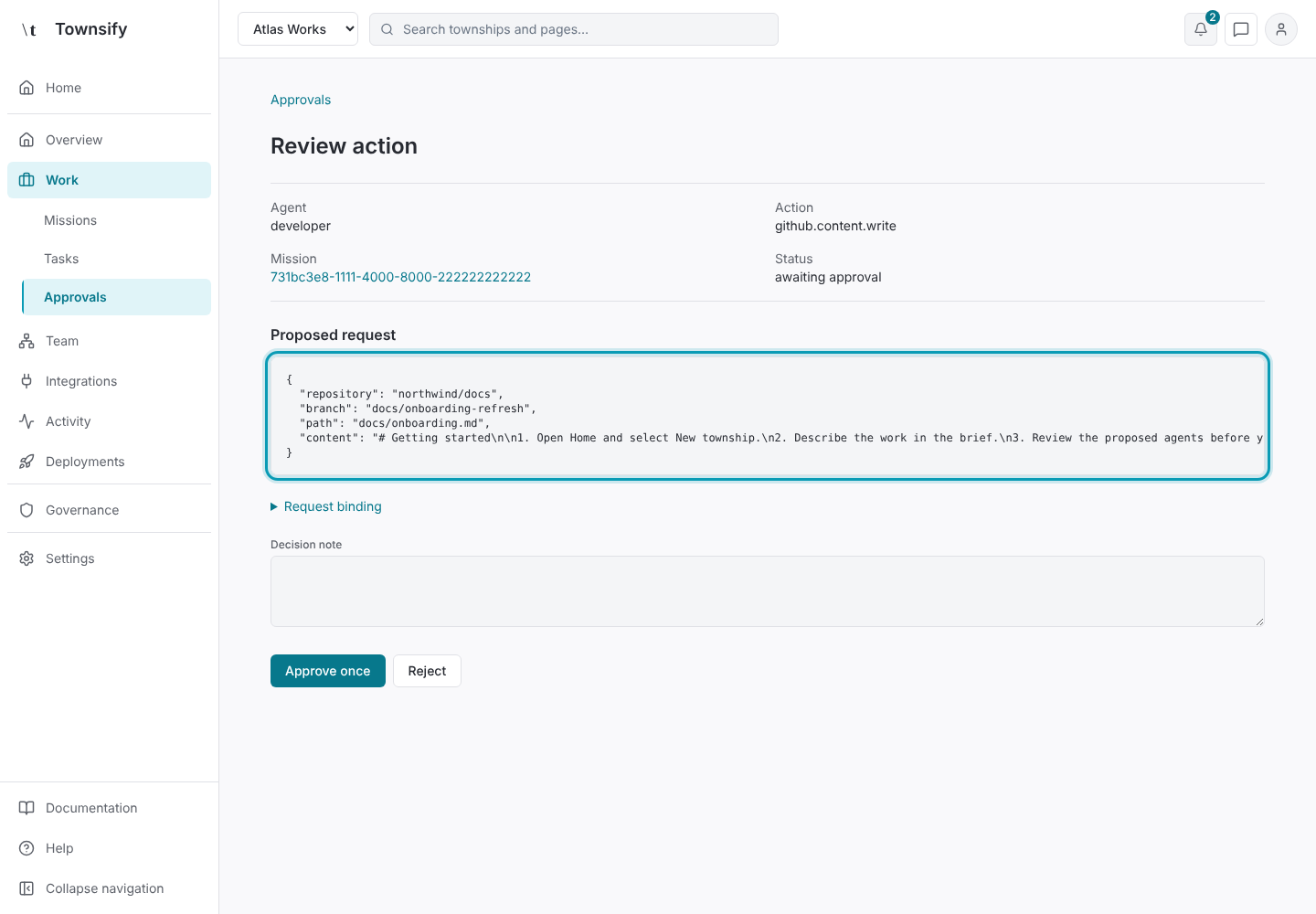Click the Team hierarchy icon
This screenshot has height=914, width=1316.
(x=27, y=341)
